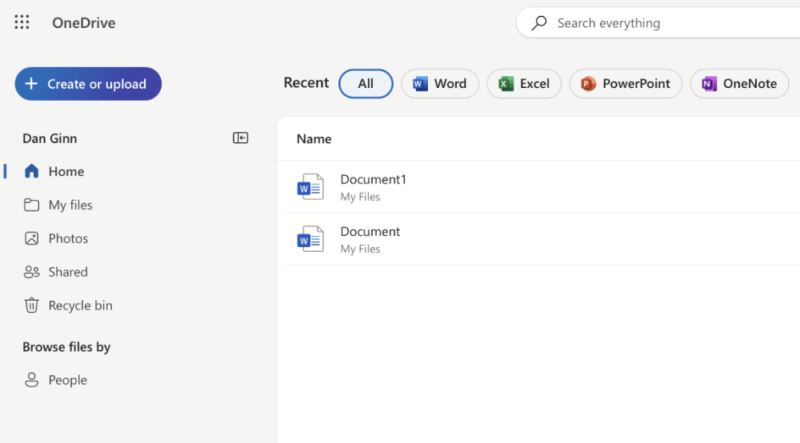The height and width of the screenshot is (443, 800).
Task: Click My Files location under Document1
Action: [360, 197]
